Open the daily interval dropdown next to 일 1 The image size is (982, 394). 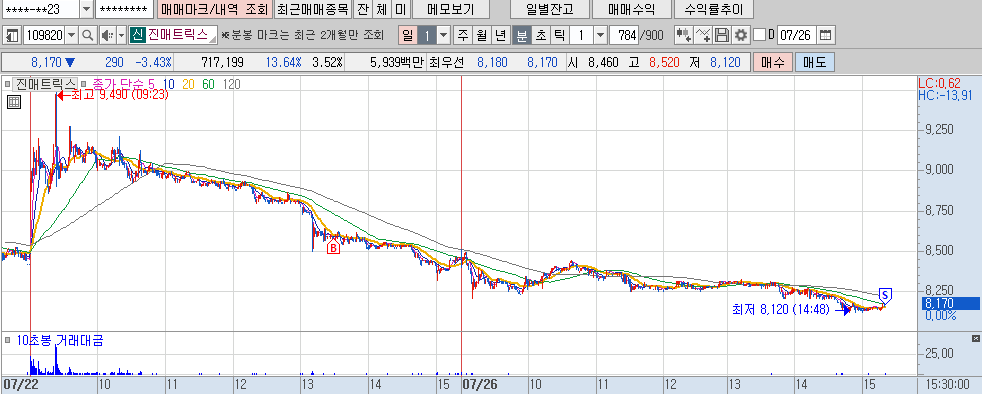(444, 35)
